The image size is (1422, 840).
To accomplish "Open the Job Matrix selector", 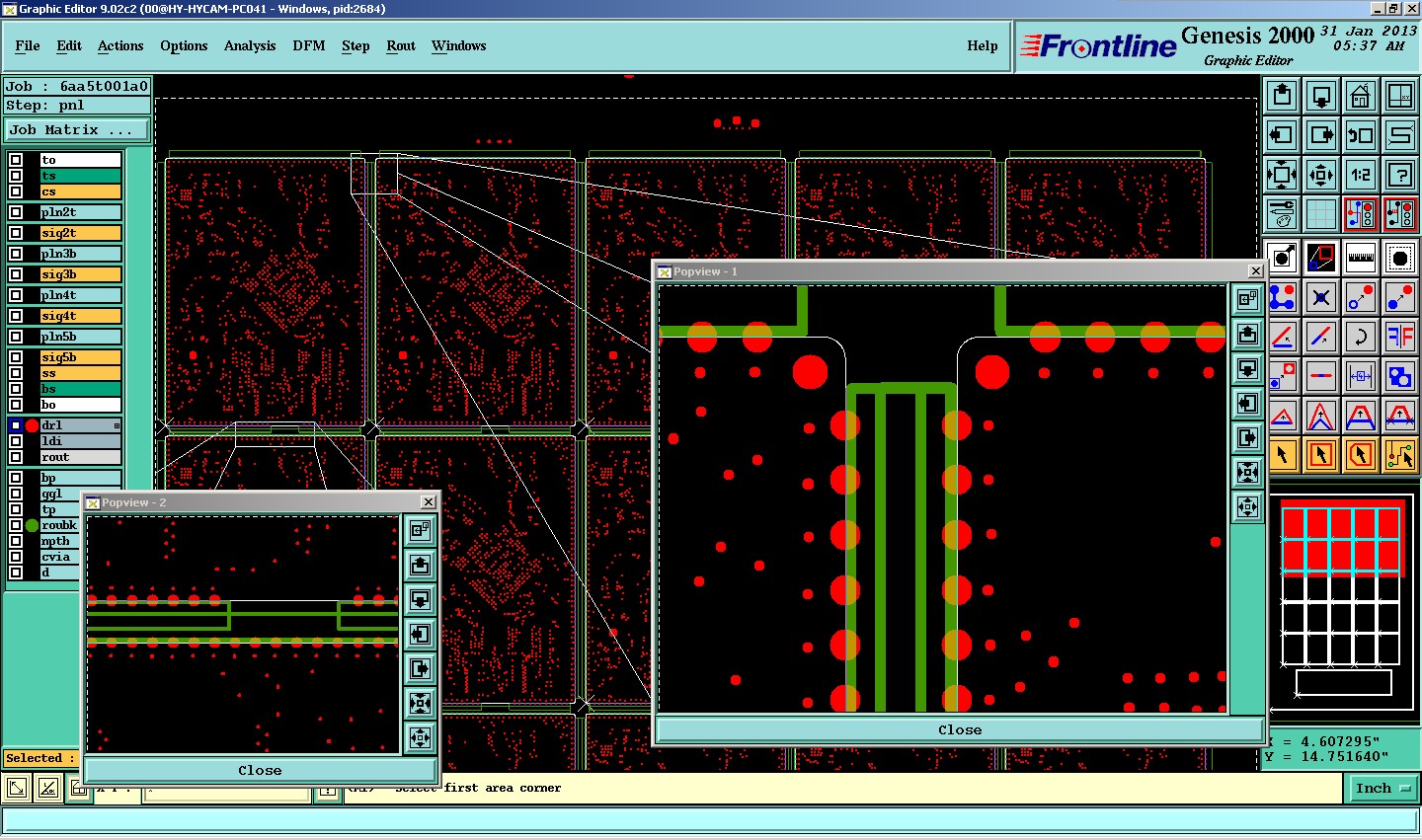I will (x=78, y=129).
